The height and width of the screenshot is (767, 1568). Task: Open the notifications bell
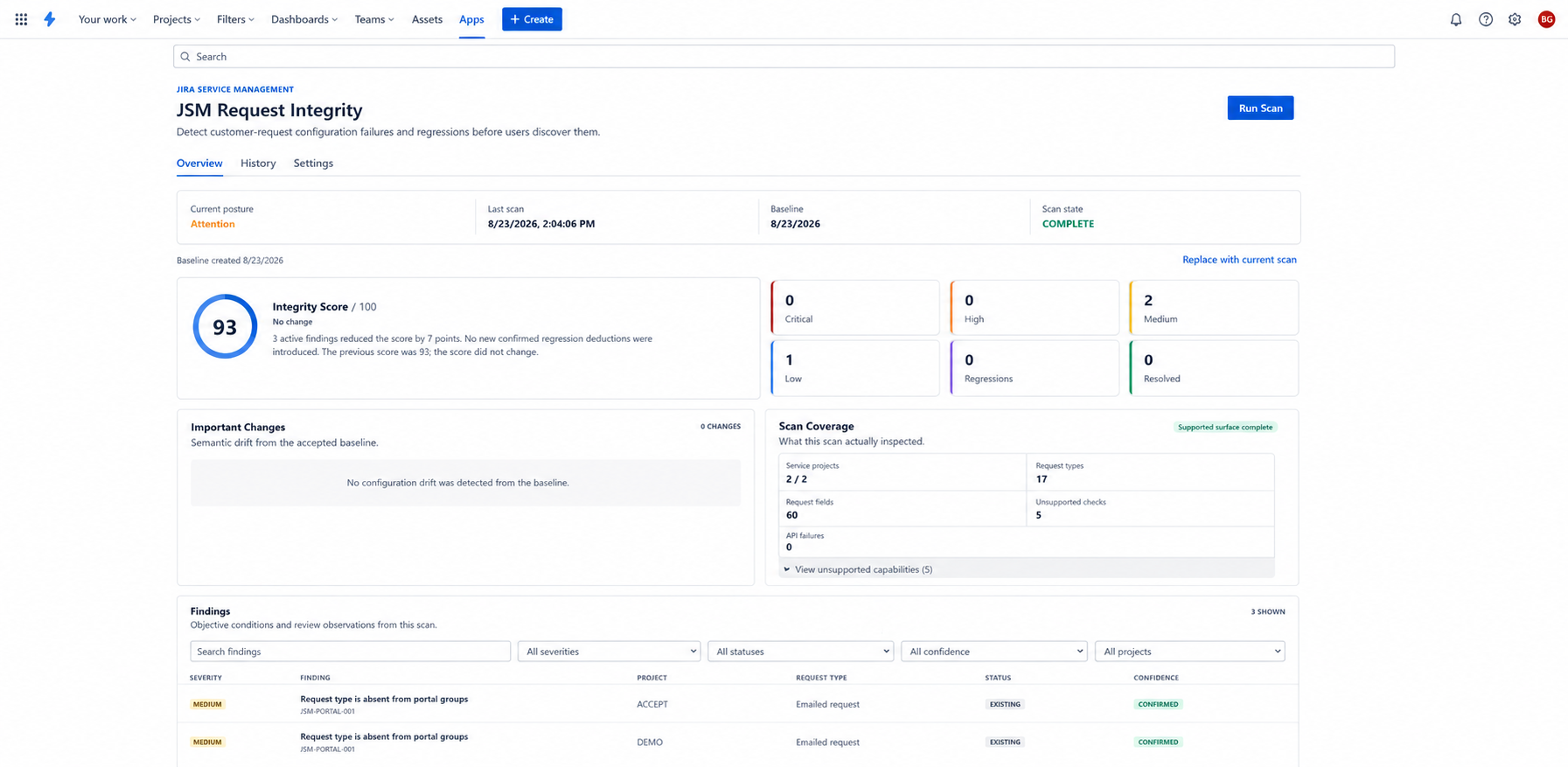[x=1456, y=19]
